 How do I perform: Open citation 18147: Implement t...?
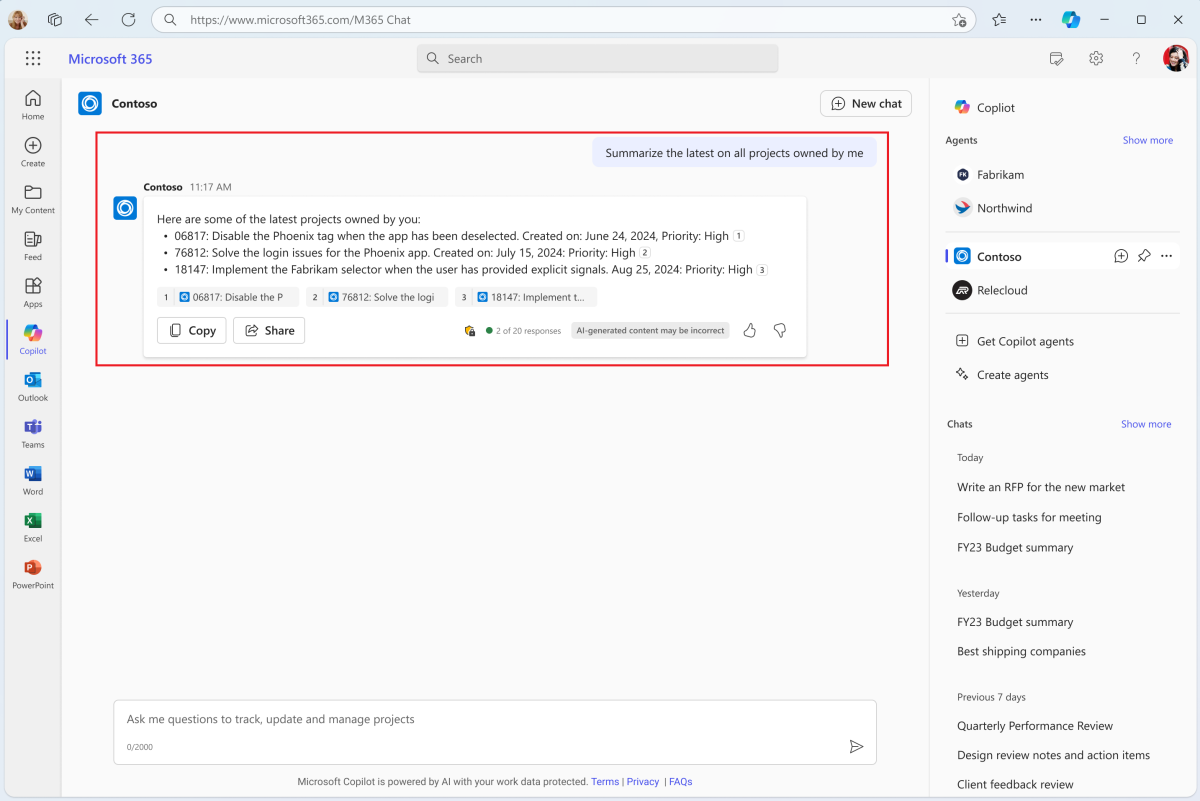[526, 297]
